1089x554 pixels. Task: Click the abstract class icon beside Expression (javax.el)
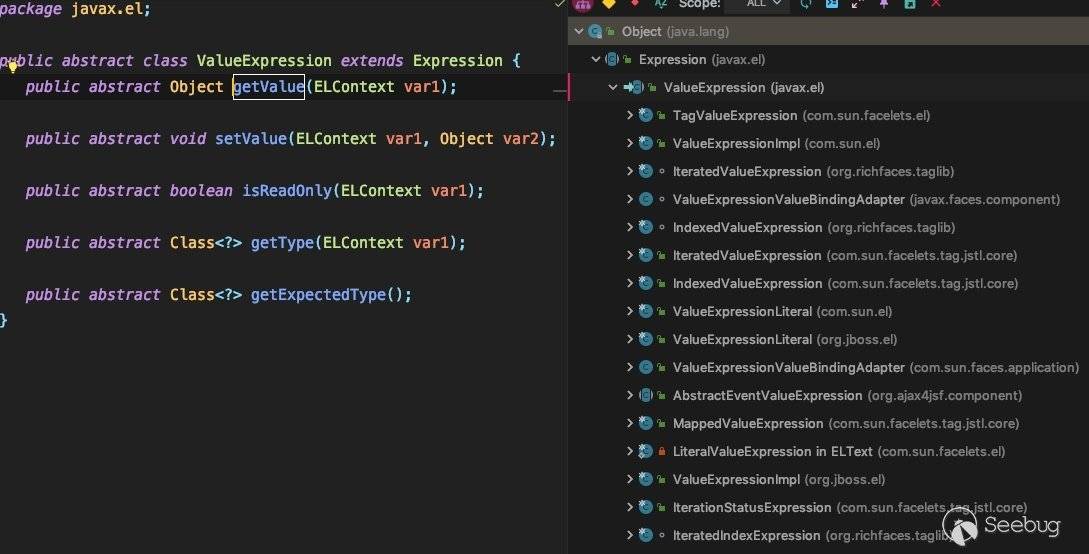tap(611, 60)
